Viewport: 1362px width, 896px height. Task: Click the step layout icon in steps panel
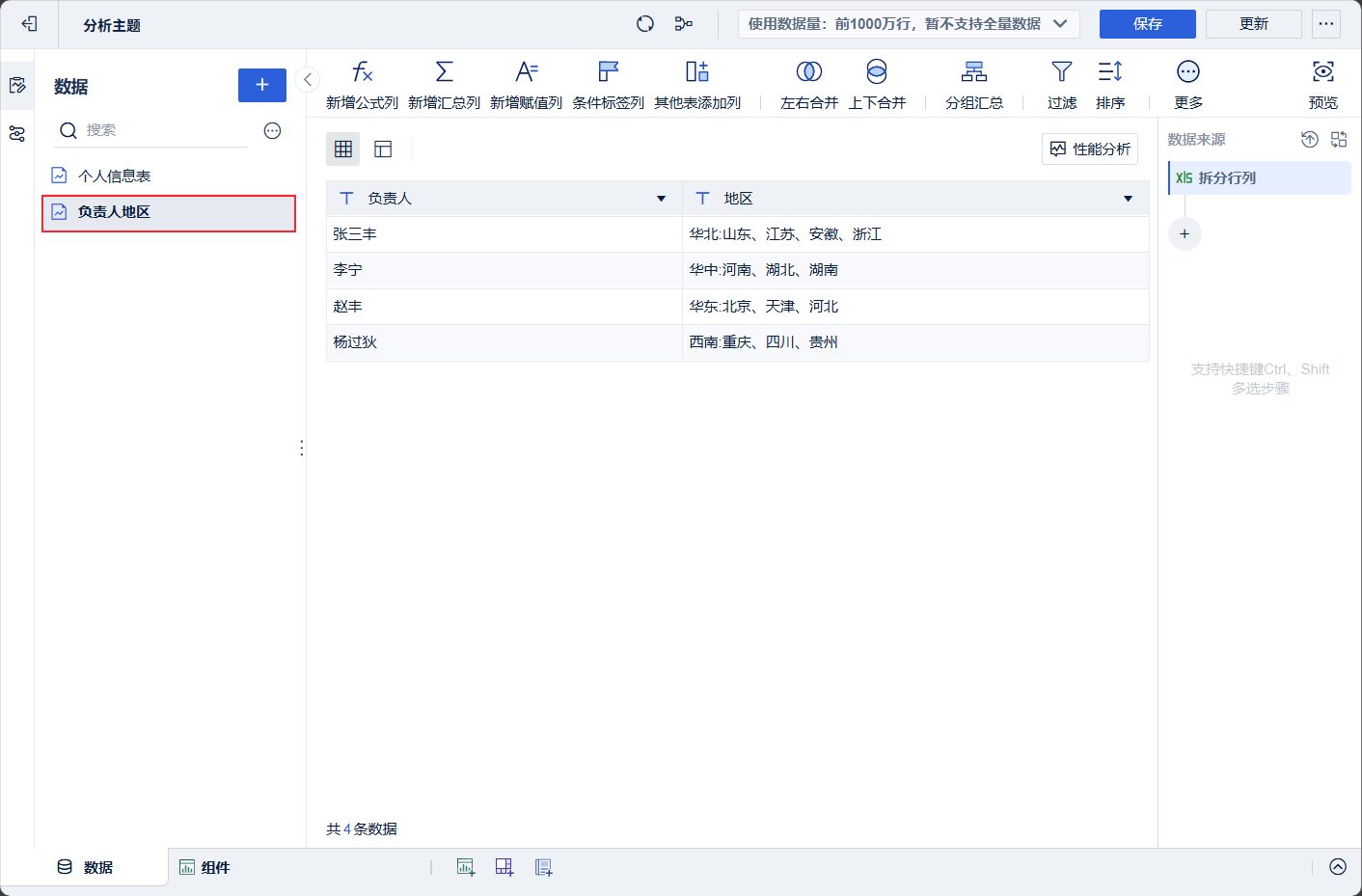pyautogui.click(x=1339, y=139)
